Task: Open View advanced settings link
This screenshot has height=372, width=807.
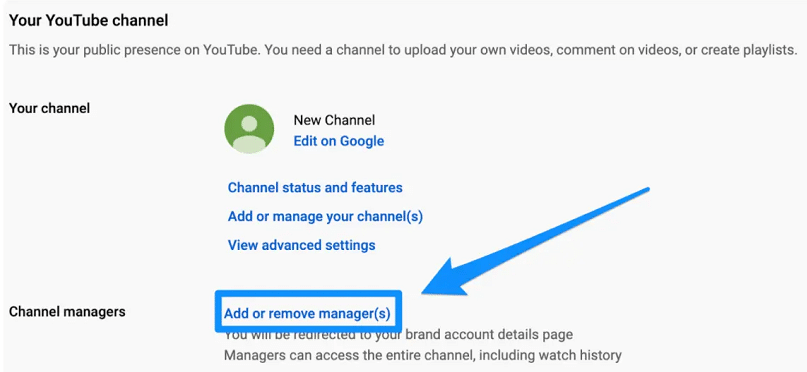Action: tap(302, 245)
